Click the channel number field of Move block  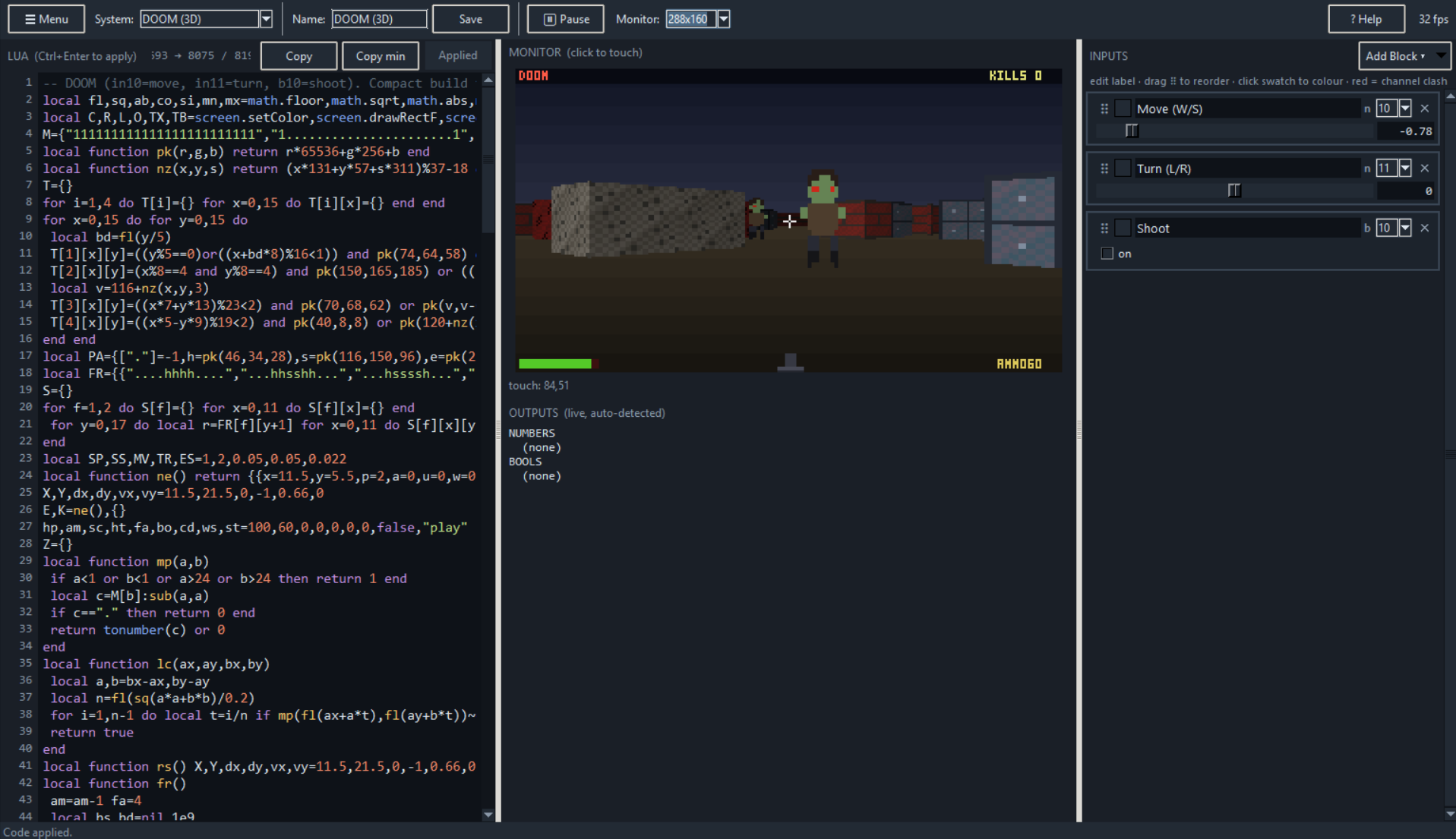point(1387,109)
